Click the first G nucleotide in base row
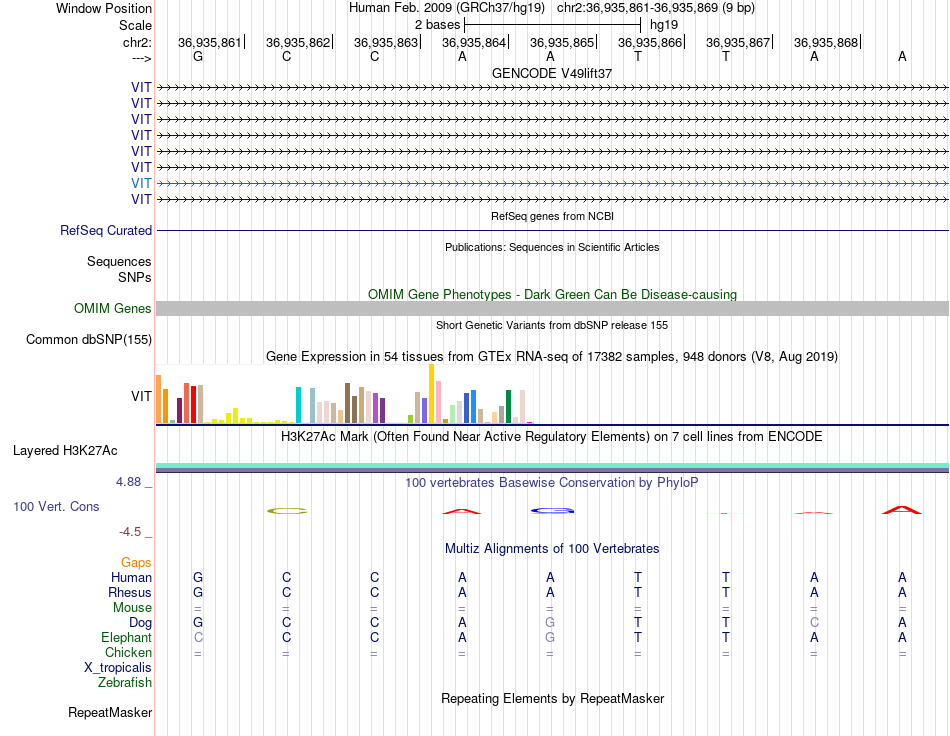This screenshot has height=736, width=950. click(198, 56)
